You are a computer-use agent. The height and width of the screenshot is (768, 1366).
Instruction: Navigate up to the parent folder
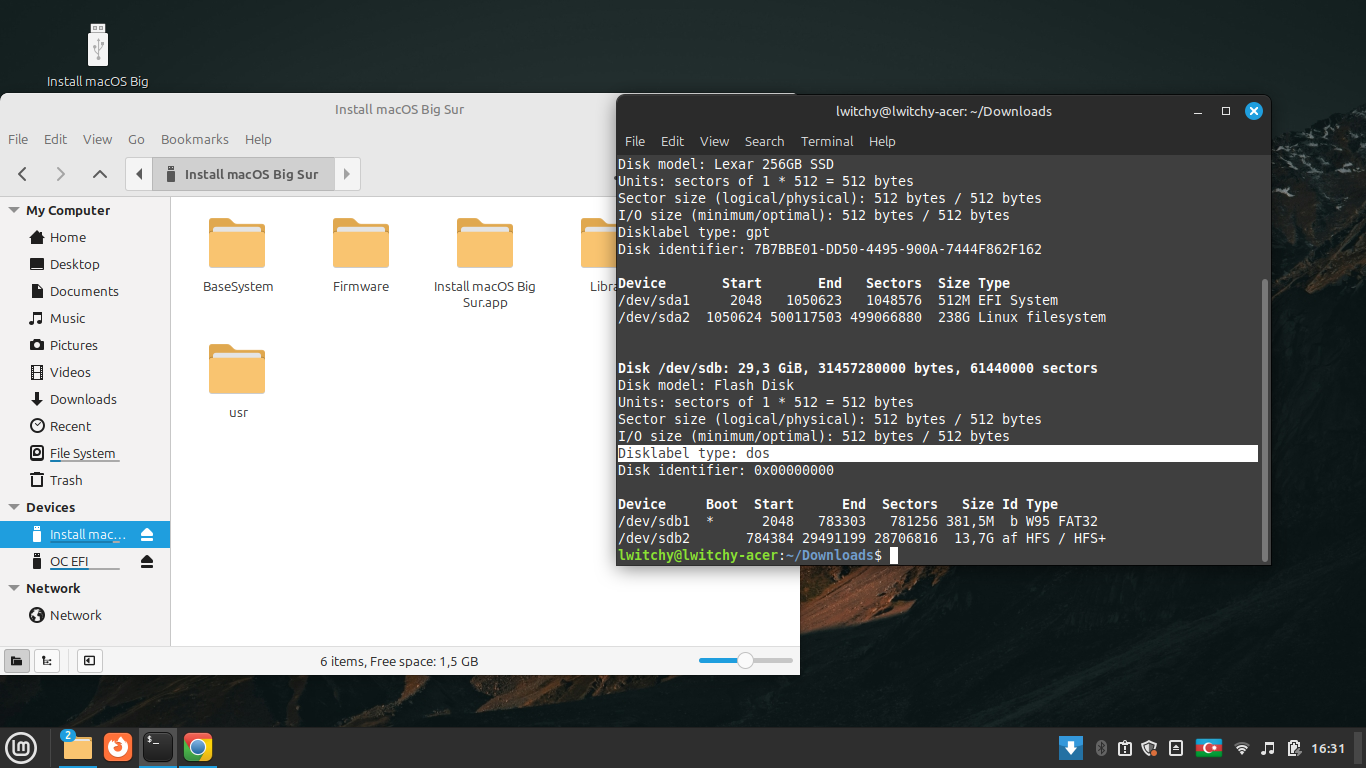(x=99, y=174)
